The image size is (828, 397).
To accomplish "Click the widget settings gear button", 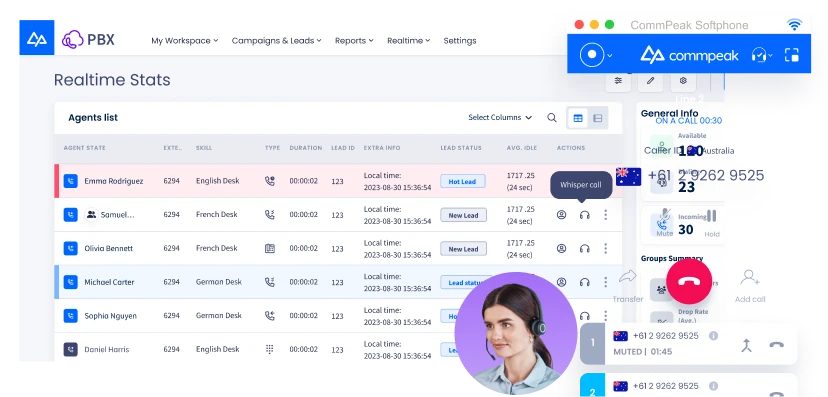I will pos(683,80).
